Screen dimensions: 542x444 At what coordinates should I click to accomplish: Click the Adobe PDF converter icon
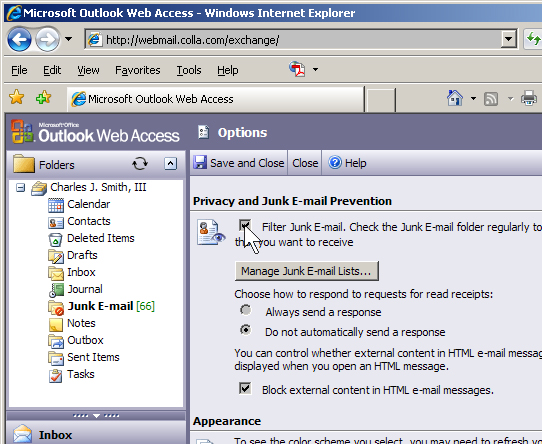297,69
